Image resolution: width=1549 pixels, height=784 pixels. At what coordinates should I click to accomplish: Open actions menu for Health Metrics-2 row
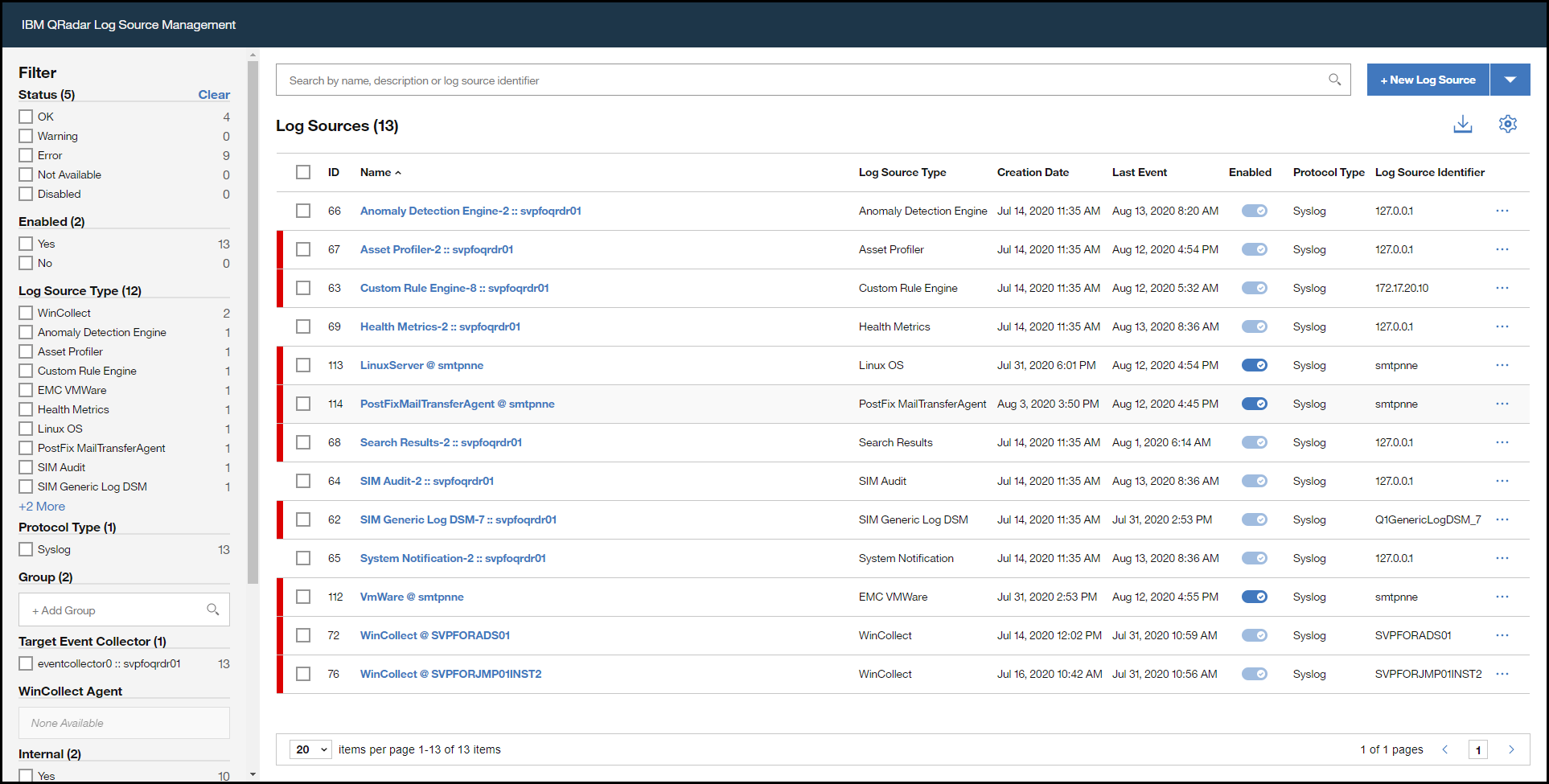[1502, 326]
